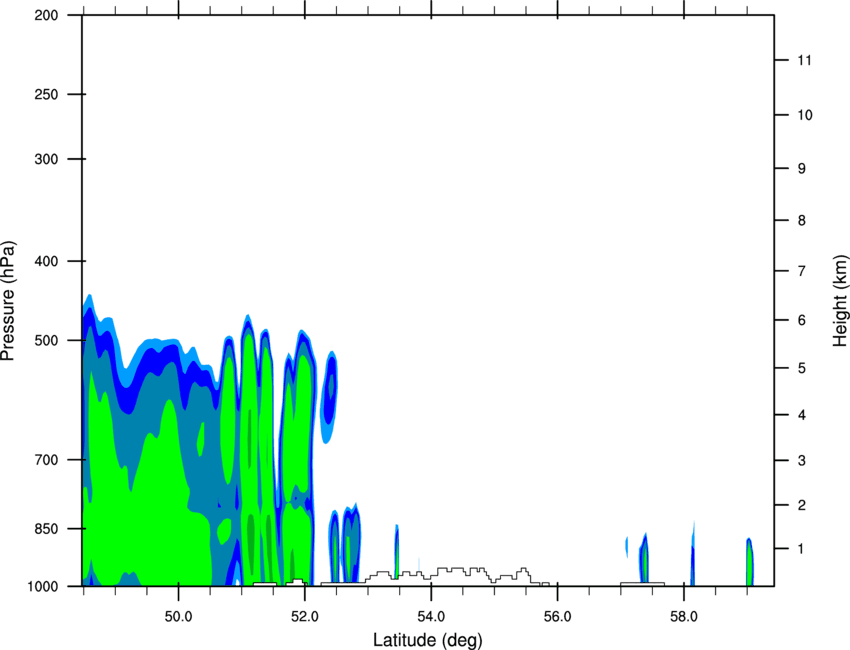Click the 400 pressure tick label
The image size is (850, 650).
[46, 261]
